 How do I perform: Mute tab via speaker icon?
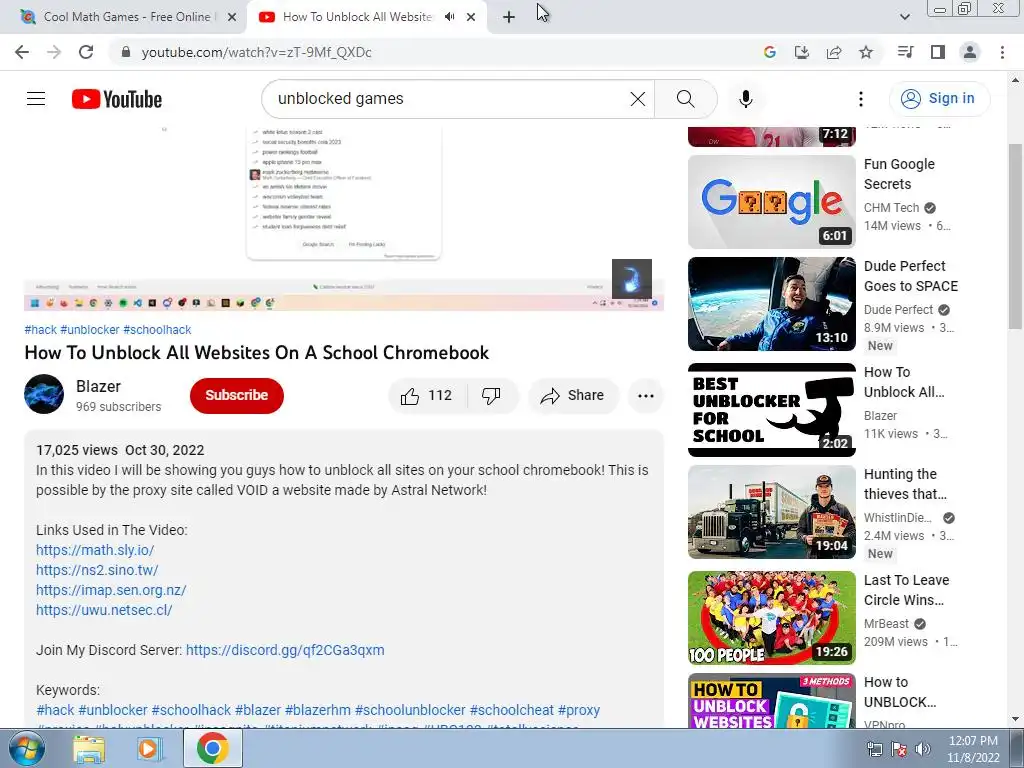pos(449,17)
